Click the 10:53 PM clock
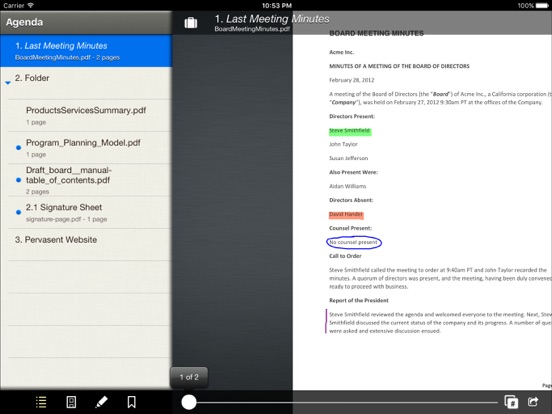The image size is (552, 414). coord(276,5)
